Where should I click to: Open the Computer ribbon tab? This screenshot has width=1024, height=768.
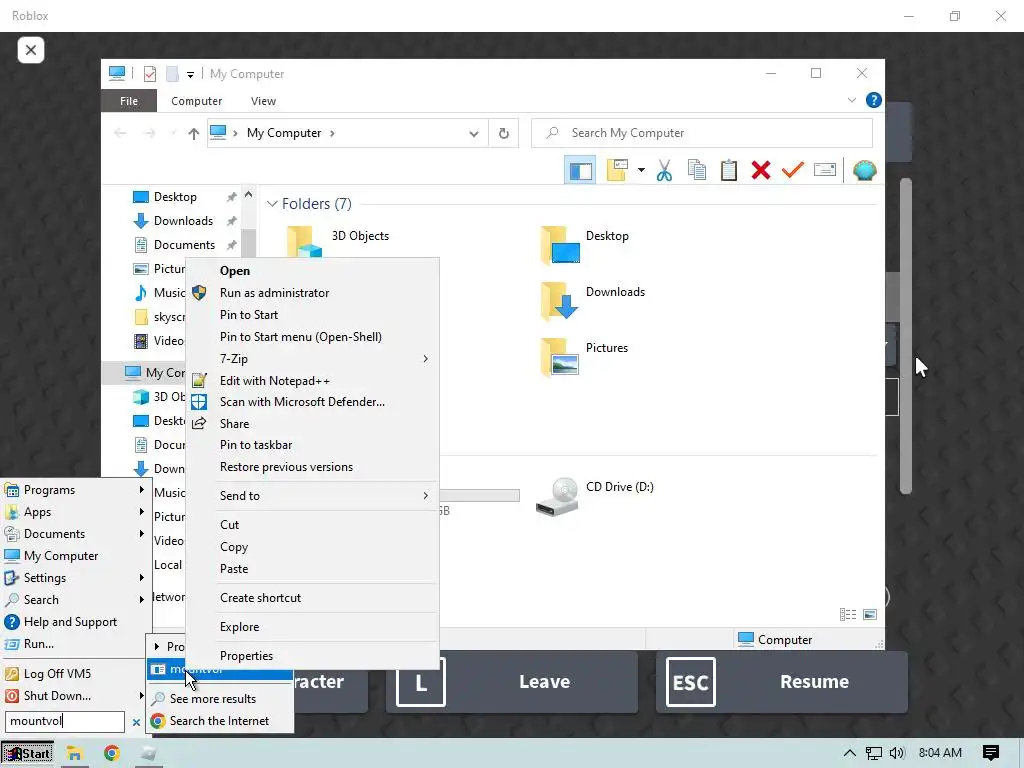197,101
